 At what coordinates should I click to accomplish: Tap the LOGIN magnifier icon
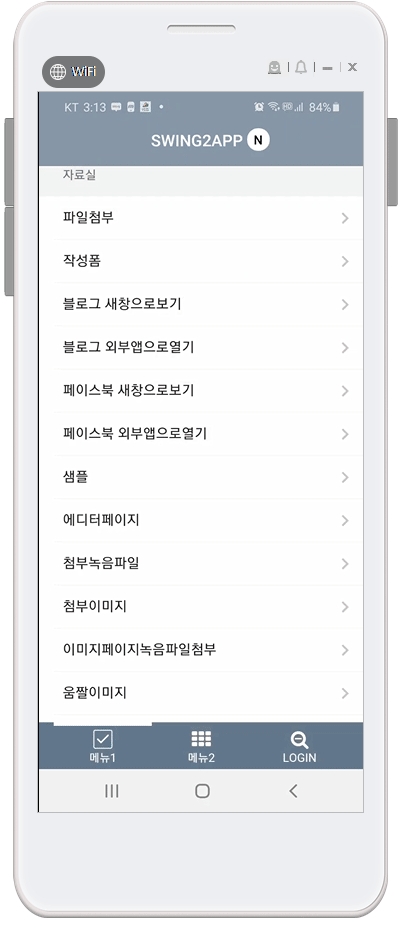point(299,739)
